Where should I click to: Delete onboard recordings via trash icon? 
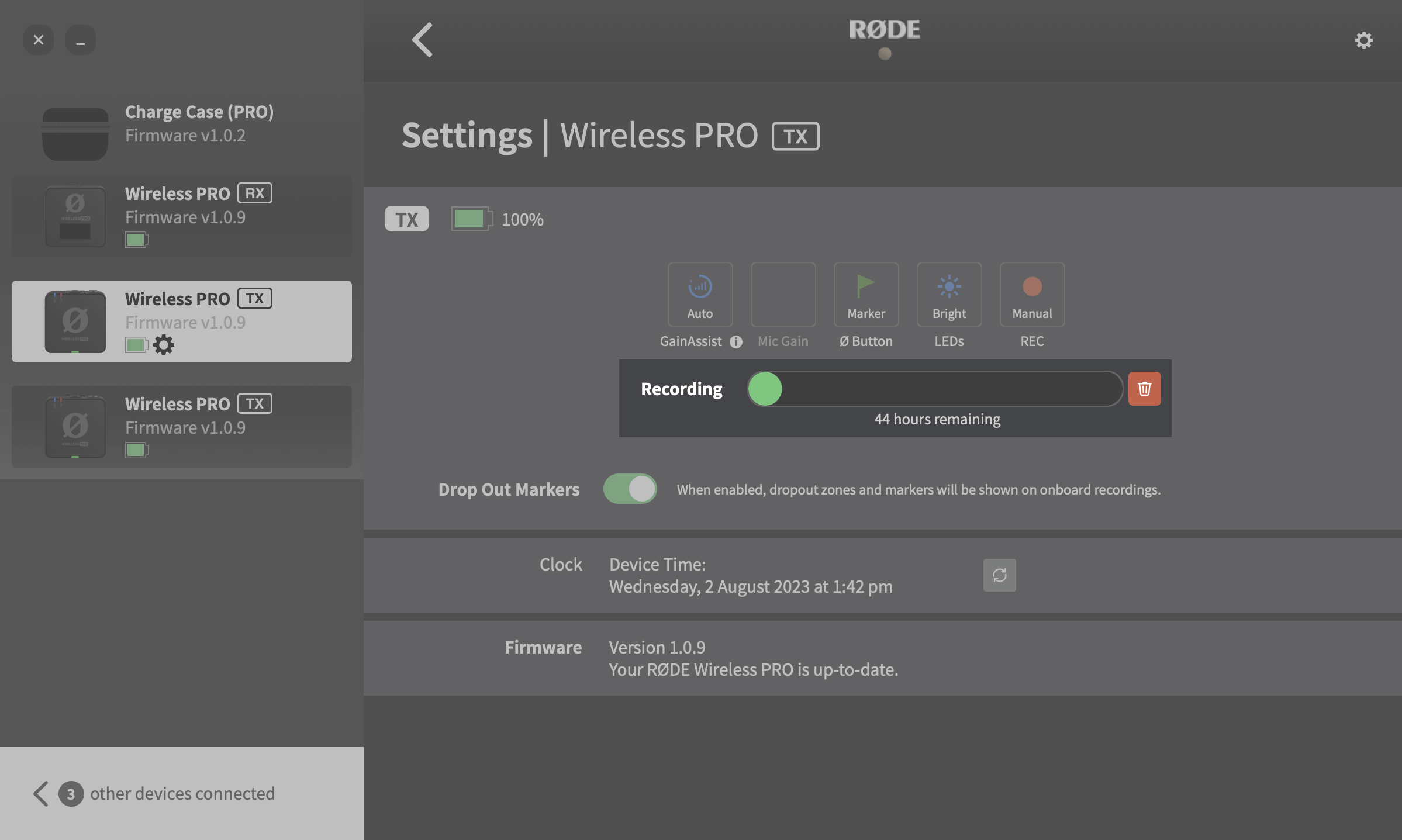(x=1144, y=388)
